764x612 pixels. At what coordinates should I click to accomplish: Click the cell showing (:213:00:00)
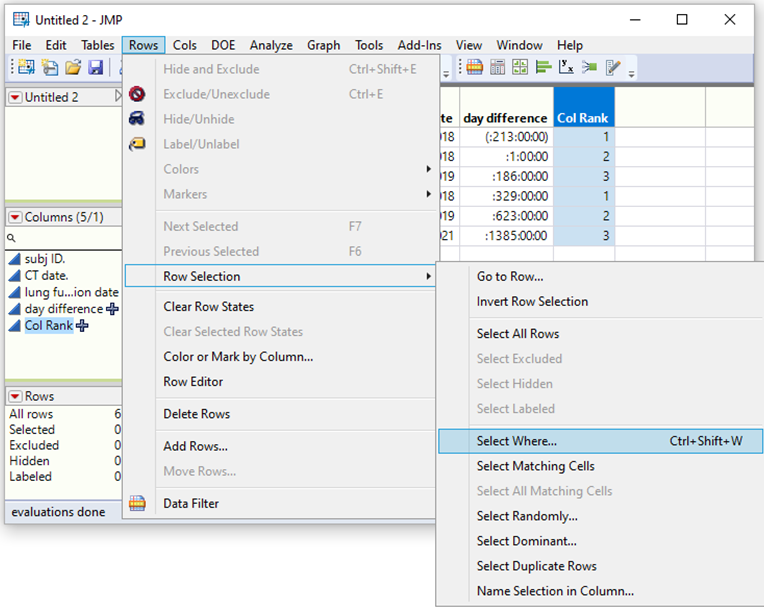506,137
